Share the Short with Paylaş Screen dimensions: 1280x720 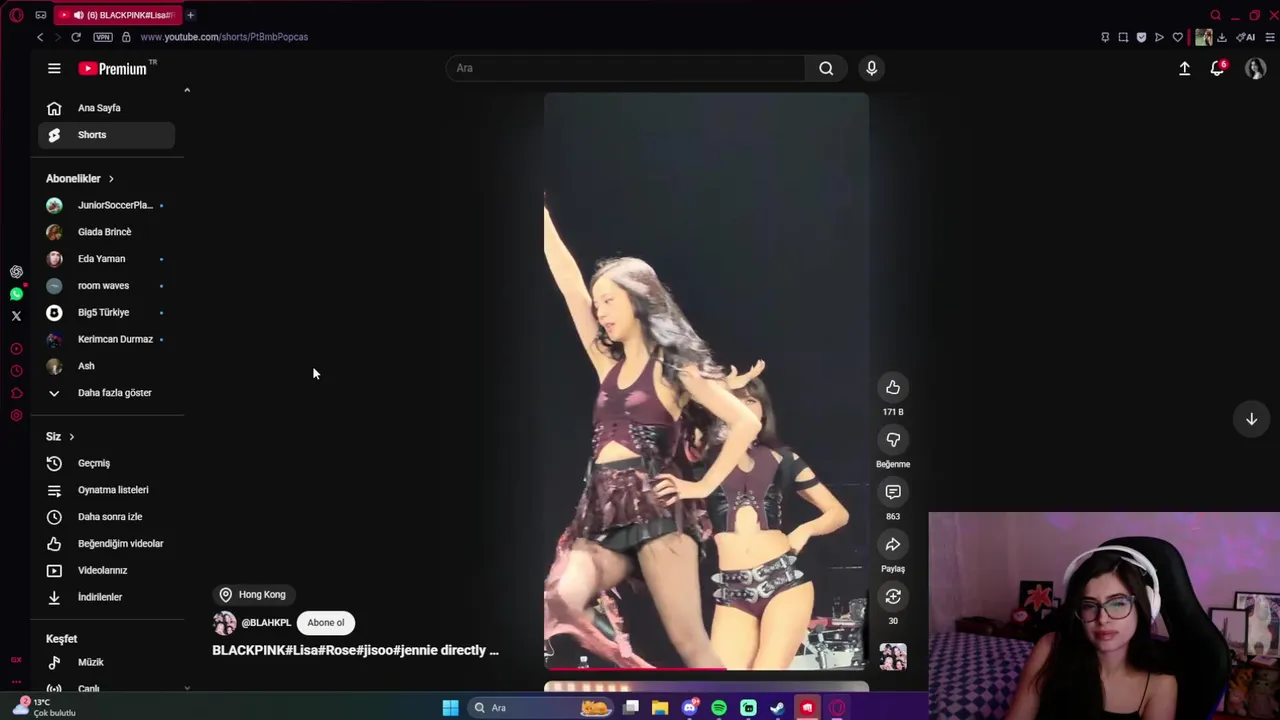893,544
